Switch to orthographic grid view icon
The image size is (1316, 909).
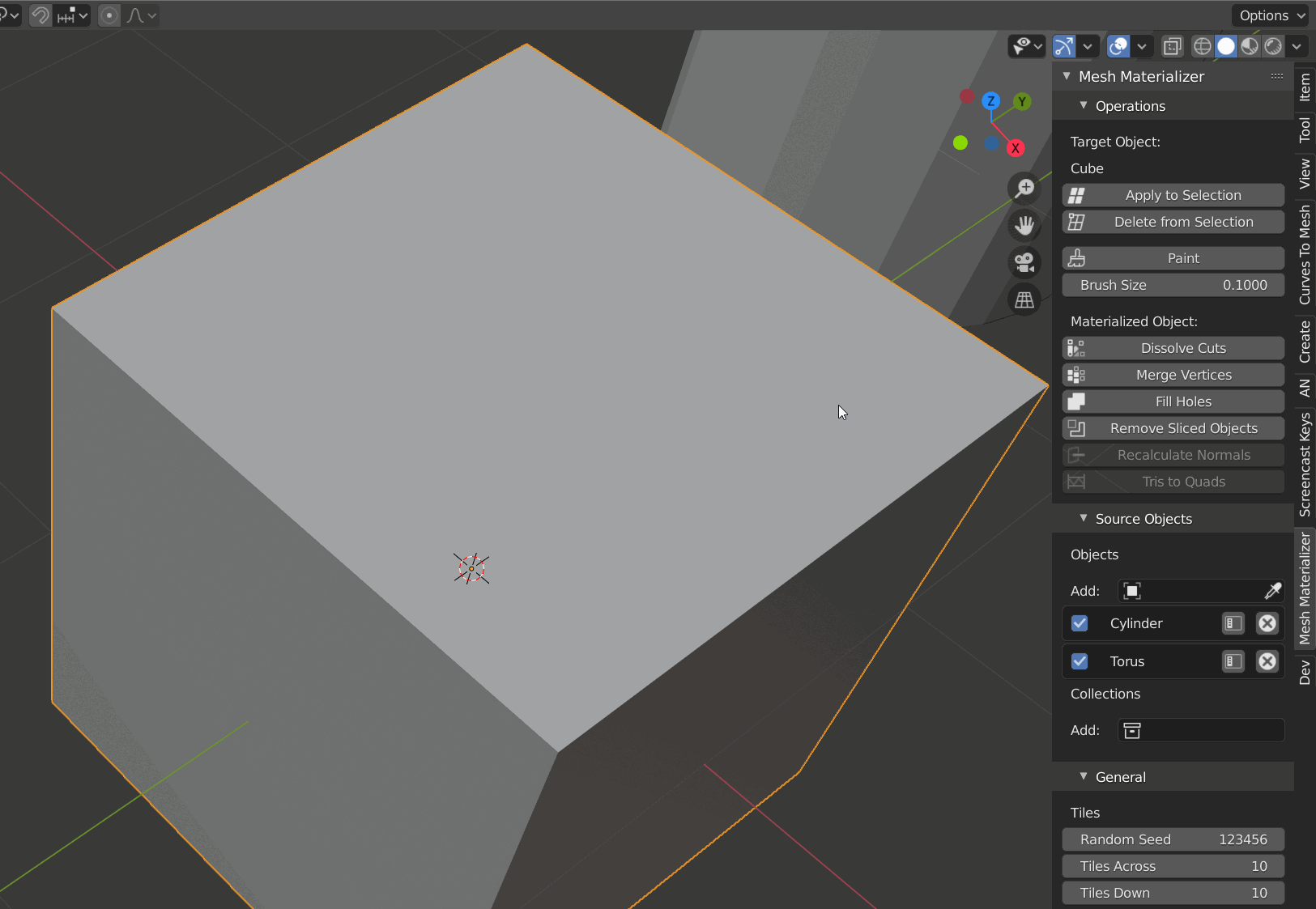1024,299
